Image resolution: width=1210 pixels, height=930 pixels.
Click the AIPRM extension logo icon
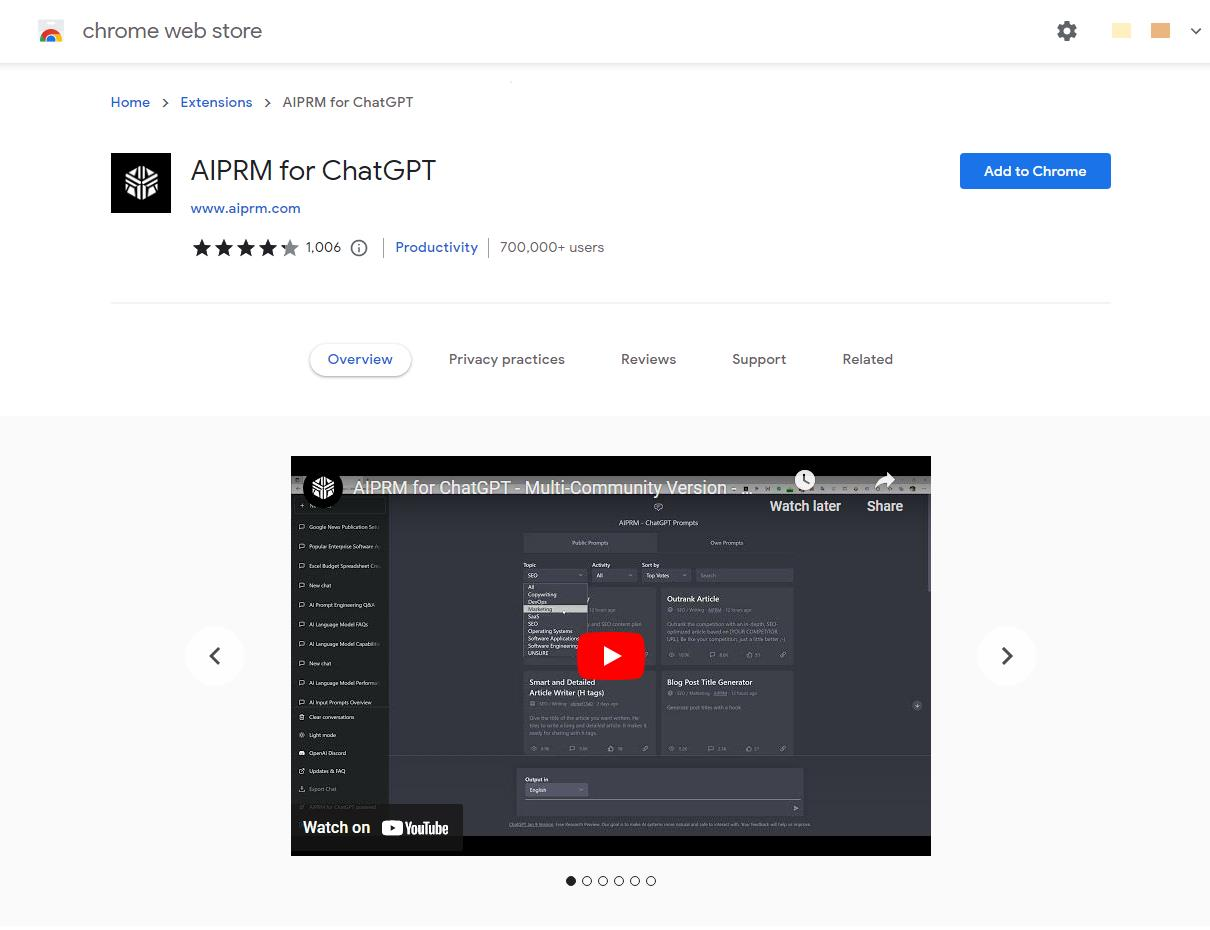coord(141,183)
